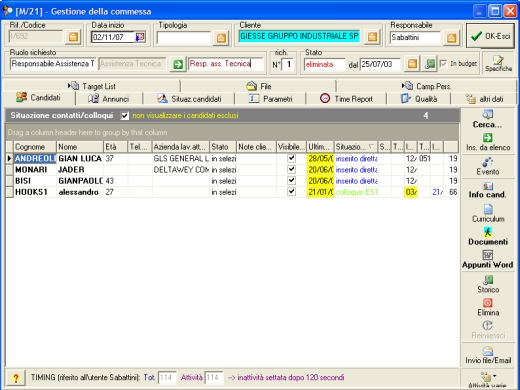
Task: Open Specifiche notes
Action: [498, 63]
